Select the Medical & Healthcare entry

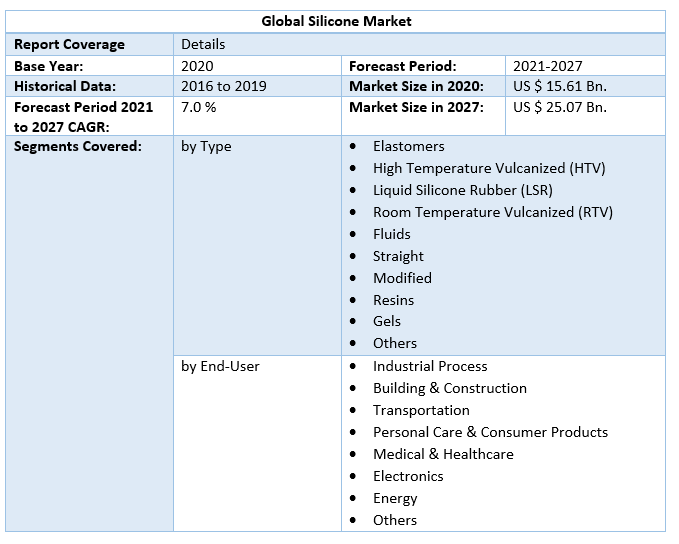coord(443,454)
